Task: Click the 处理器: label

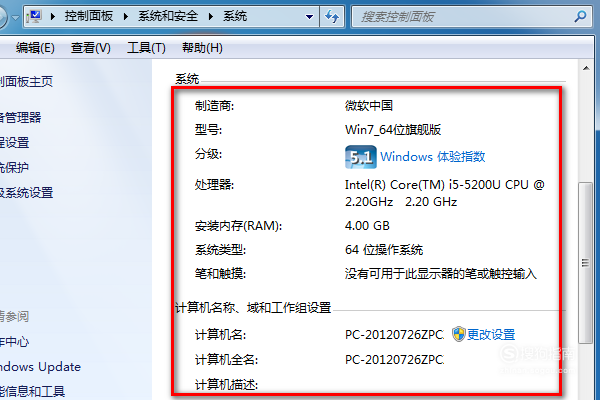Action: point(214,185)
